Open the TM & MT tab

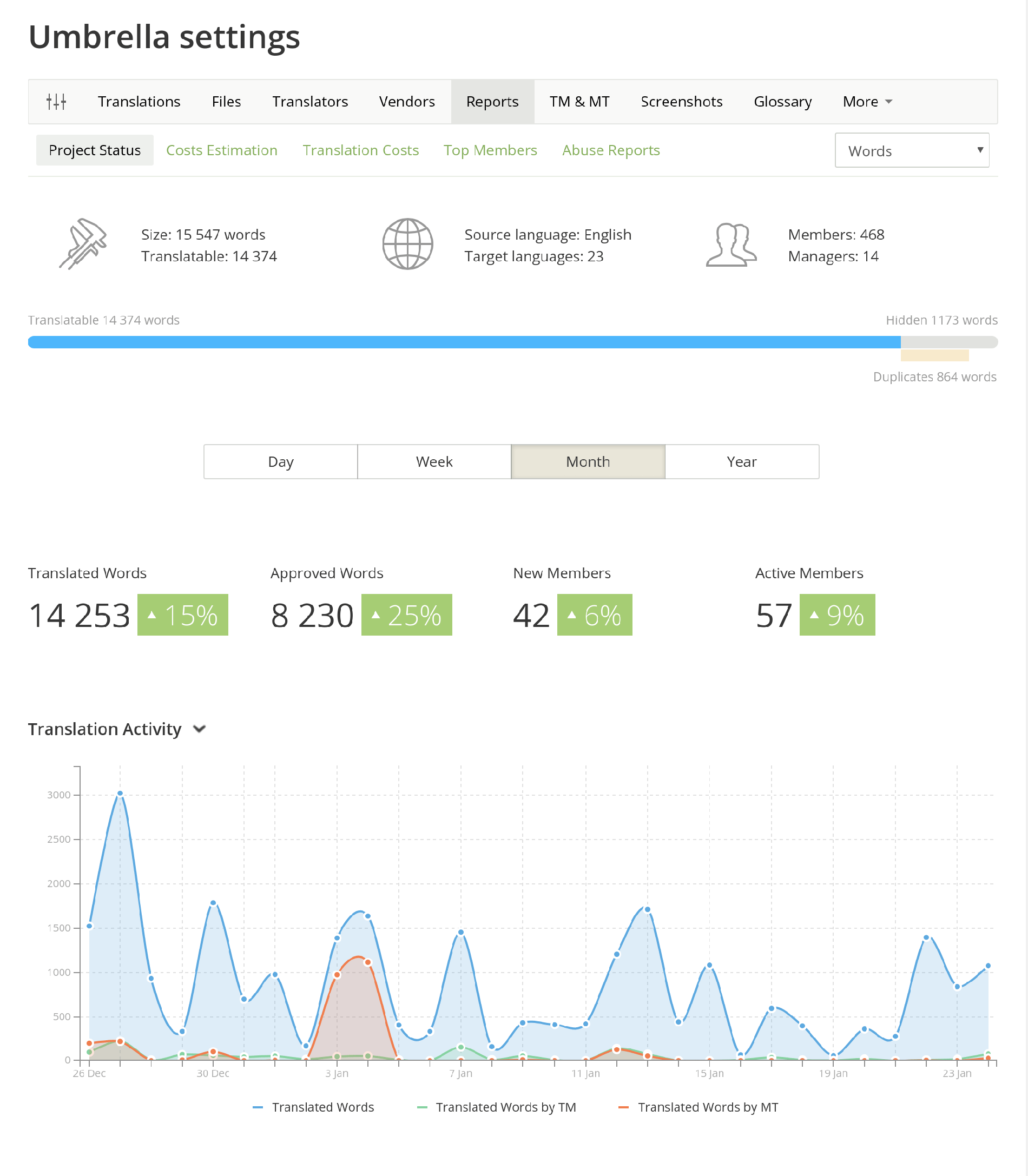pyautogui.click(x=579, y=102)
